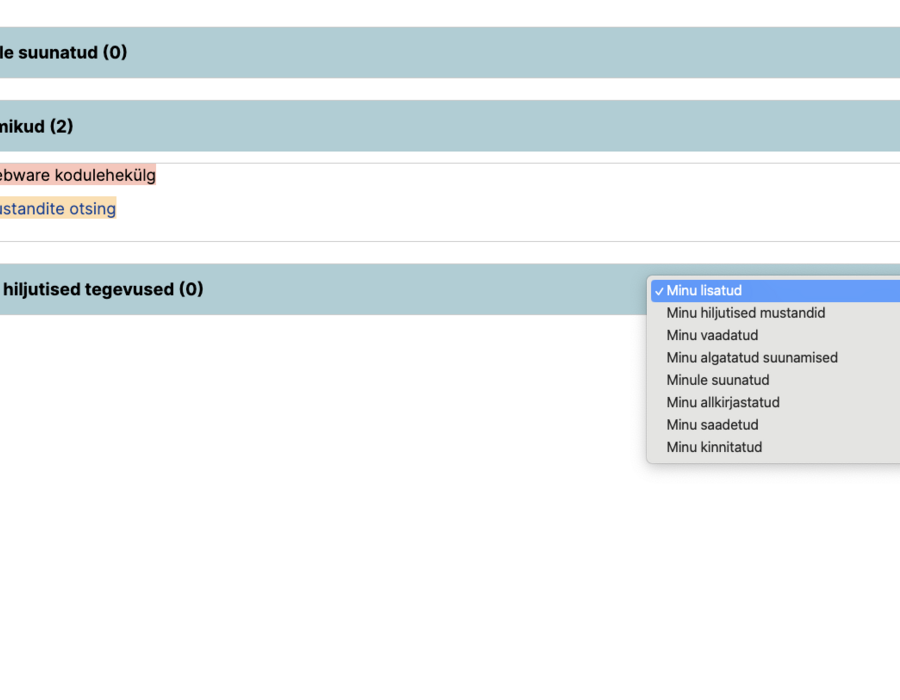900x700 pixels.
Task: Select 'Minu lisatud' dropdown option
Action: point(775,291)
